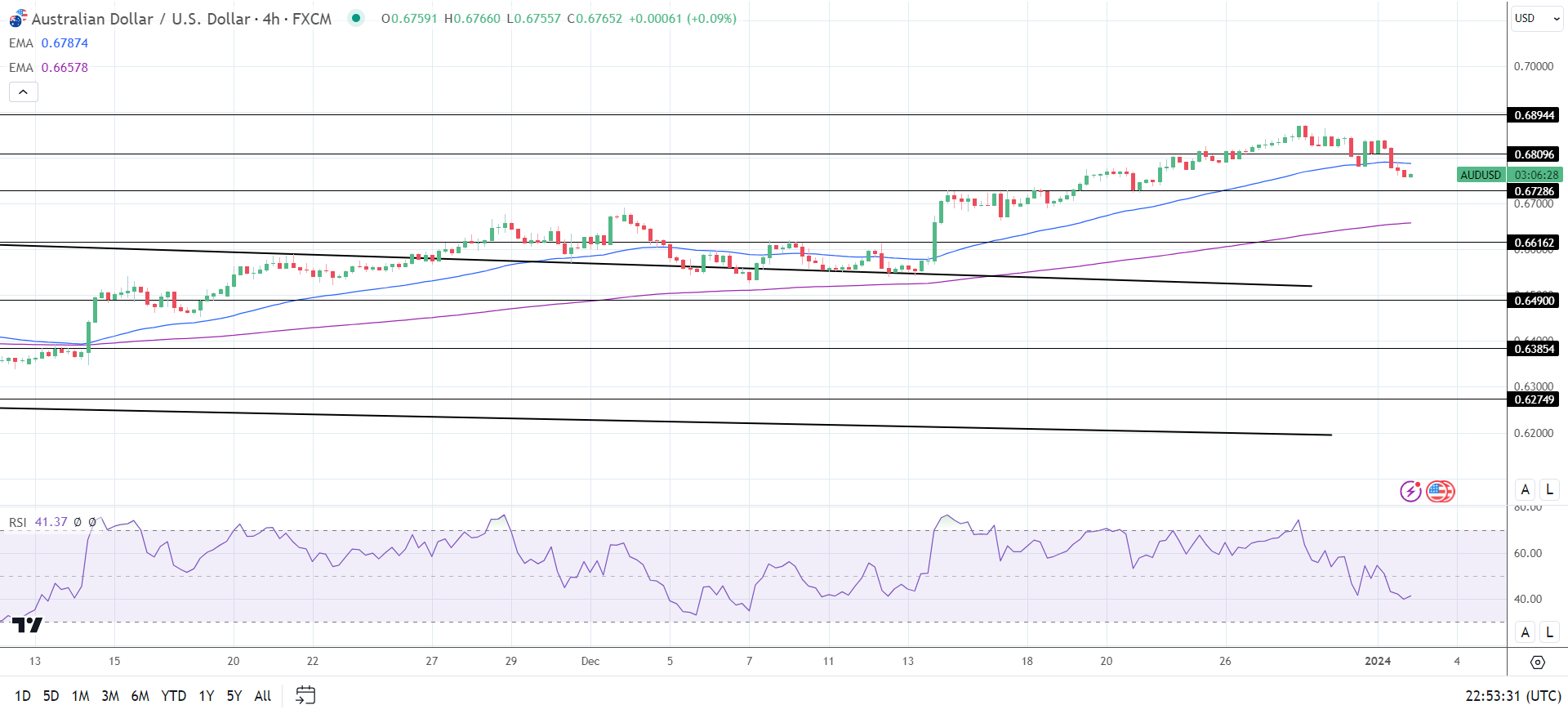Click the purple EMA 0.66578 legend

coord(48,68)
